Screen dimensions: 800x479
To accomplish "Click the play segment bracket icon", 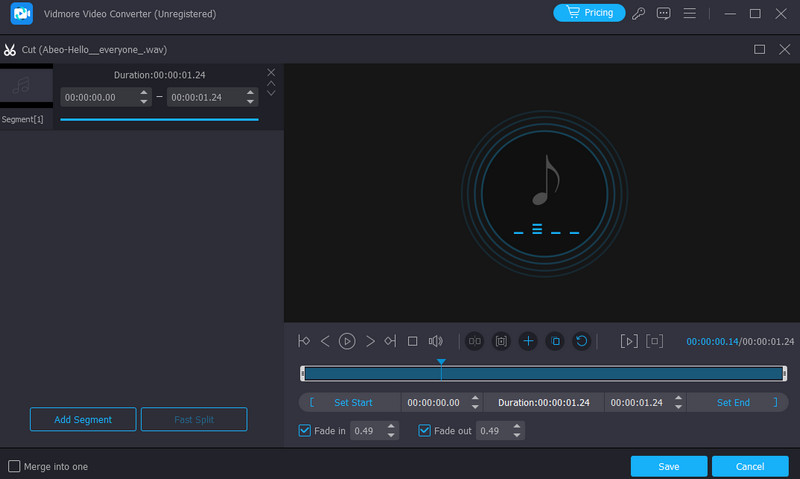I will pos(628,341).
